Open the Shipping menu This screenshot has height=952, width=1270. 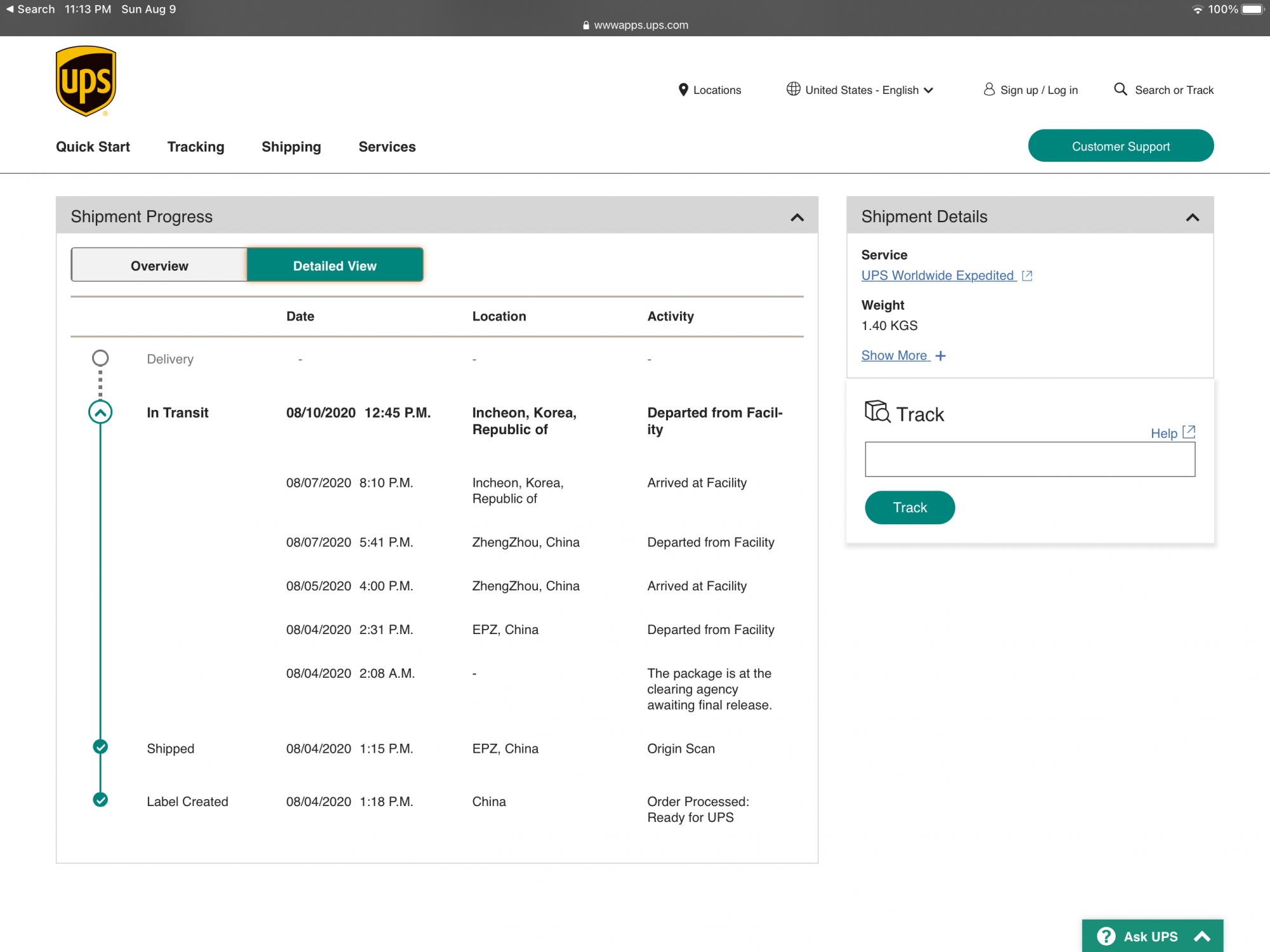pyautogui.click(x=291, y=147)
